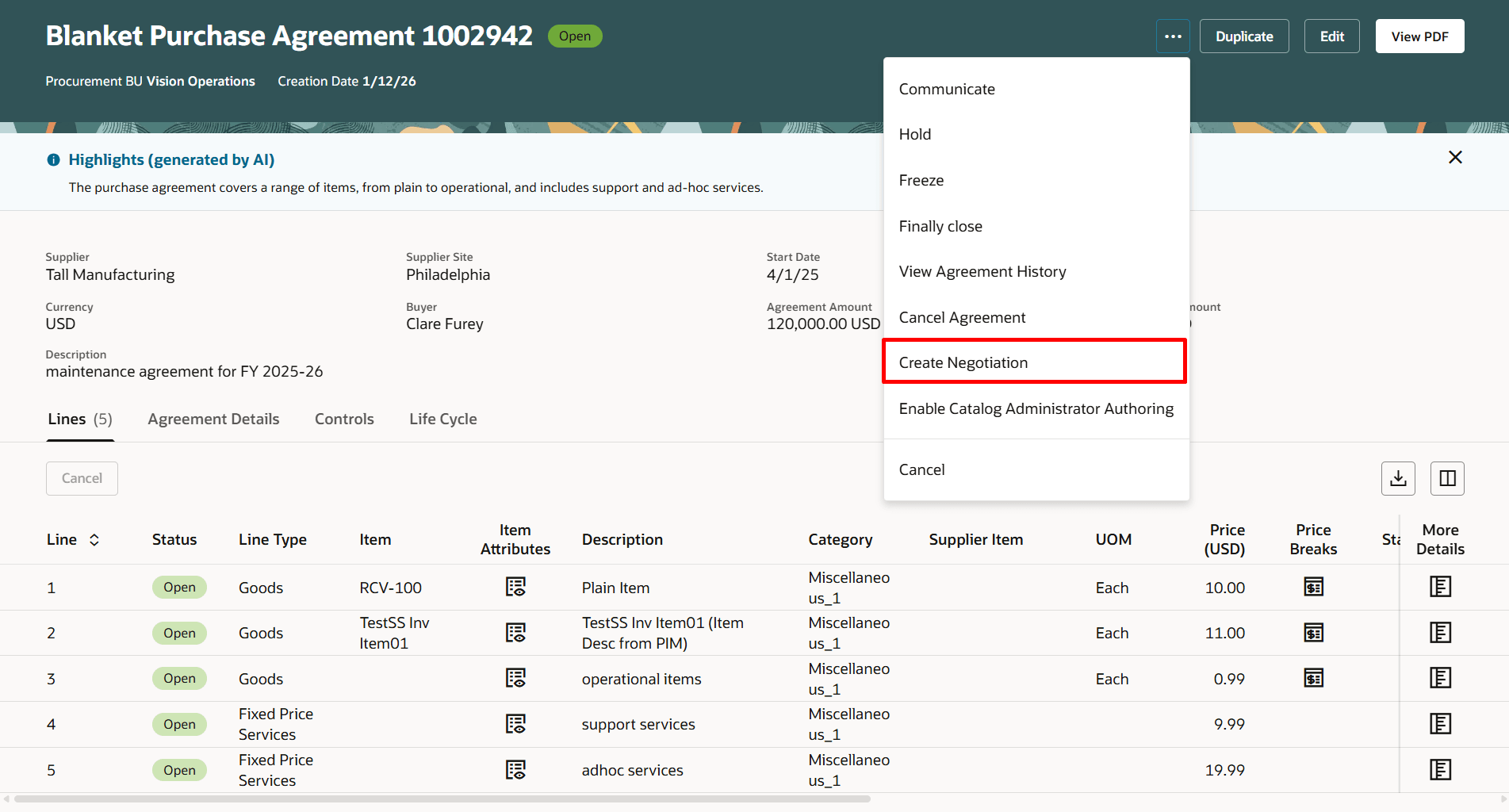Open Item Attributes for support services line
1509x812 pixels.
coord(515,724)
